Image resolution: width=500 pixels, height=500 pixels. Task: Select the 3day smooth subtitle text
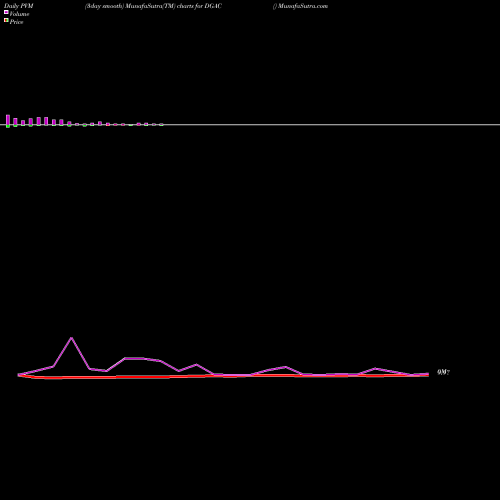[x=104, y=6]
